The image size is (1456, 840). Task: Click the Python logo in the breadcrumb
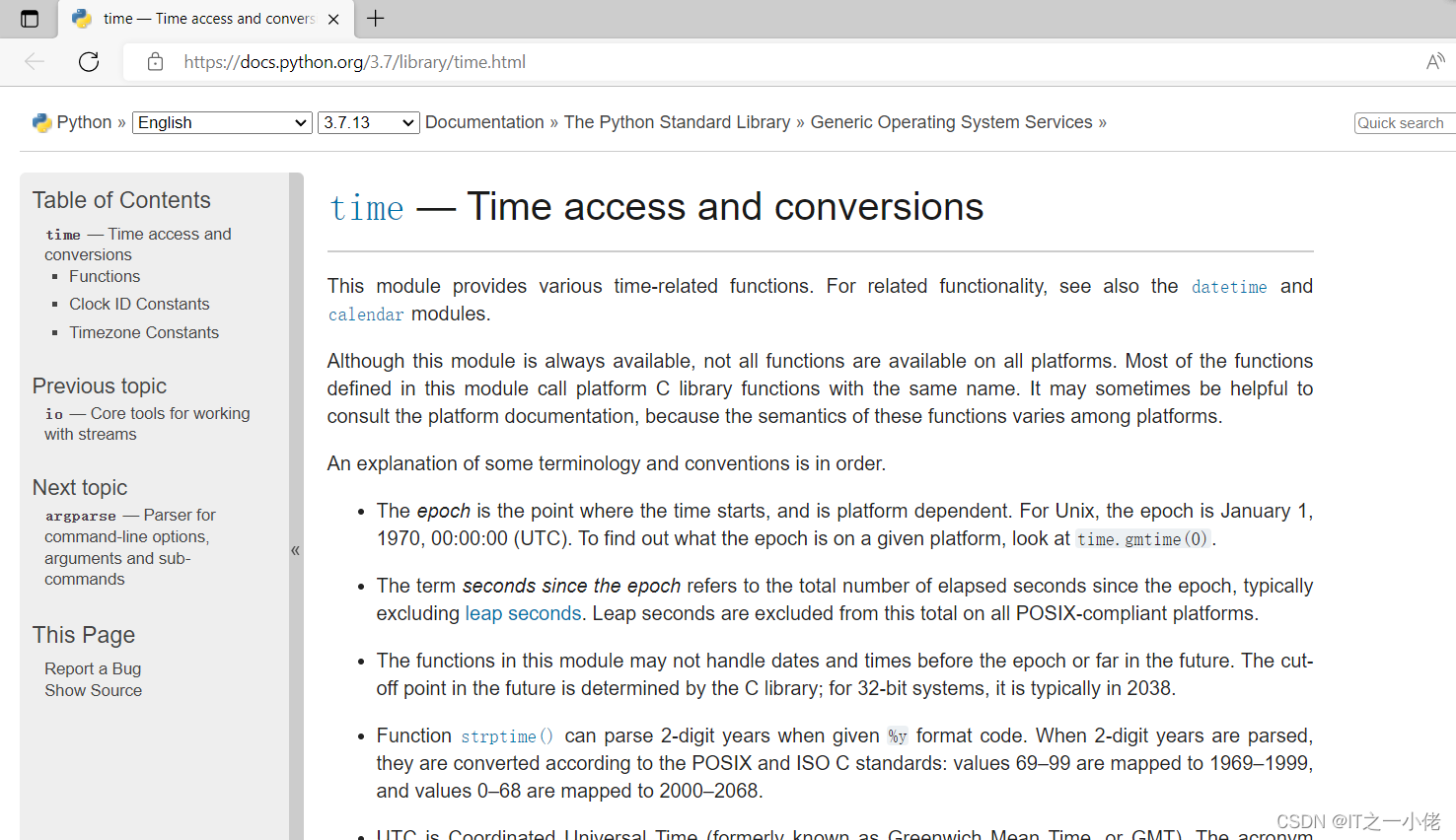pos(41,122)
